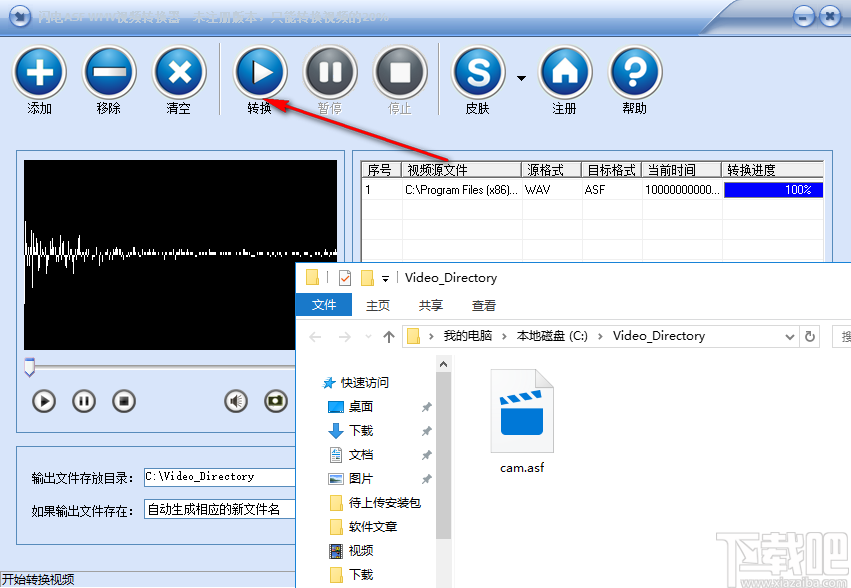Click the Pause (暂停) toolbar icon

(330, 72)
